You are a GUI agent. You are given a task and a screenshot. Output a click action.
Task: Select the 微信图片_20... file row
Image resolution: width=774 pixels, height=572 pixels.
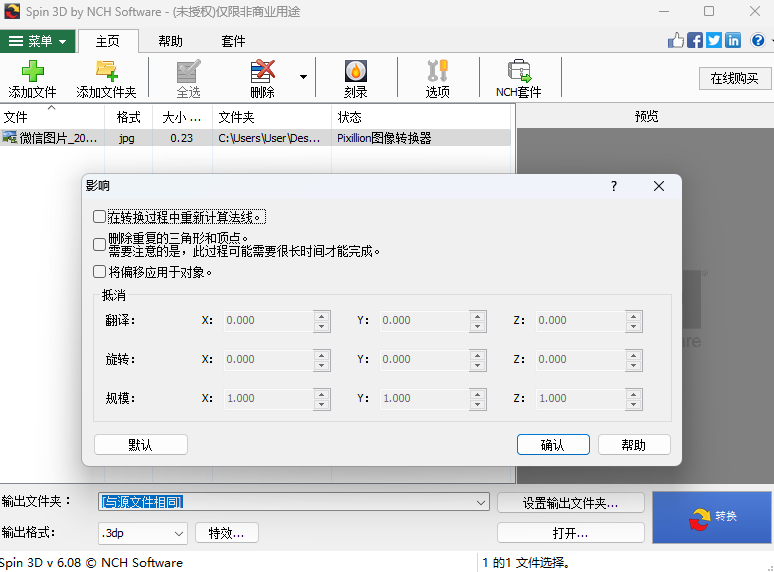click(x=255, y=138)
